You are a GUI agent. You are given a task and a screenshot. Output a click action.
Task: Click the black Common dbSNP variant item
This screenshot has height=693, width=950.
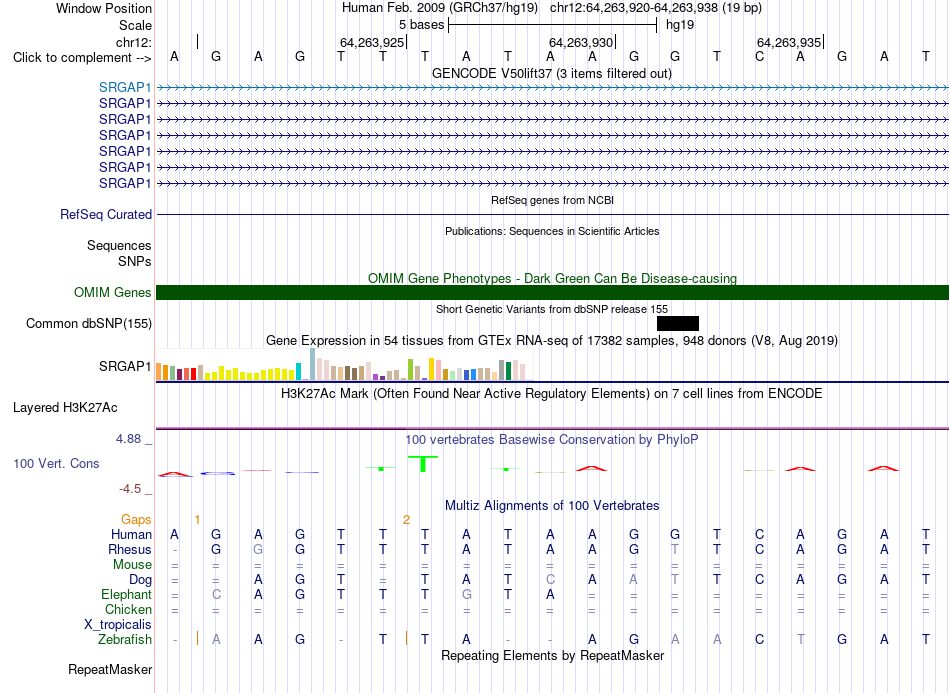click(x=677, y=323)
